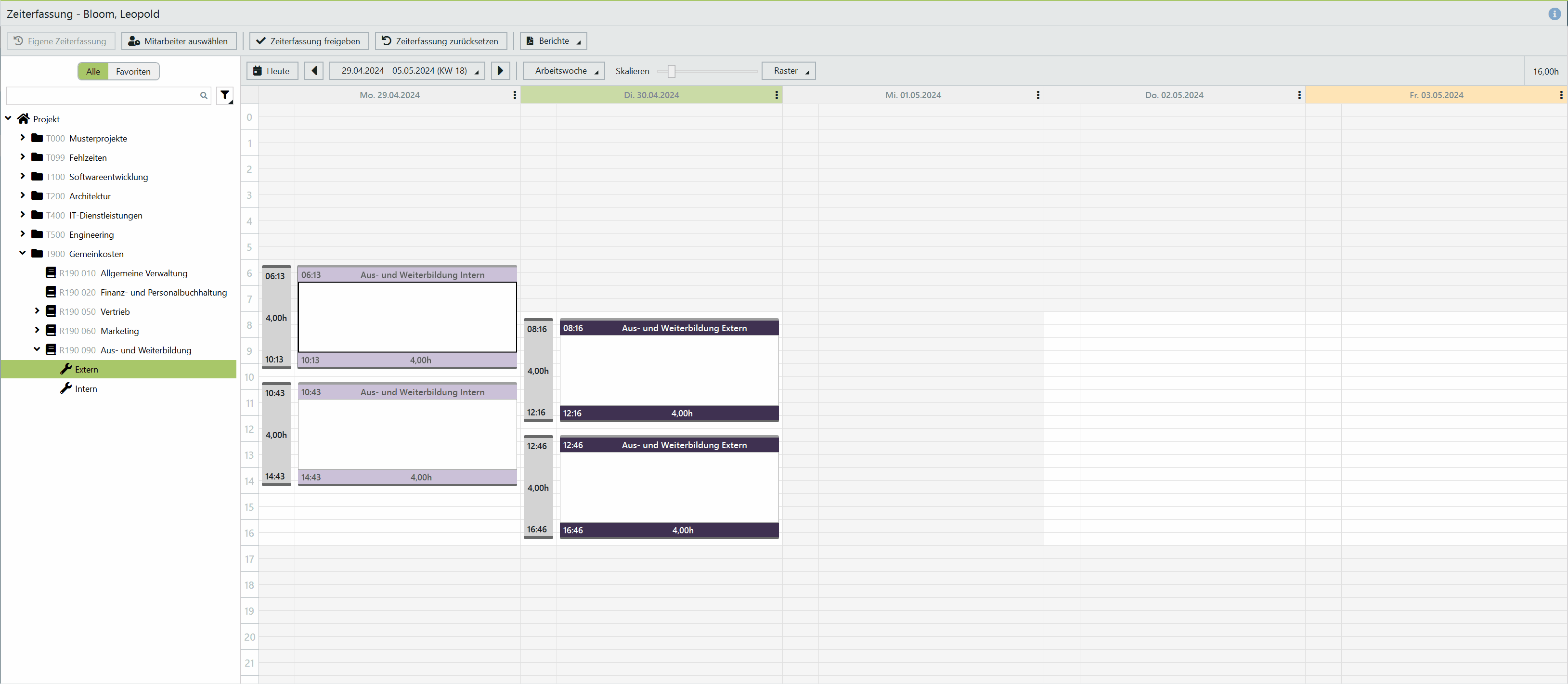Open the Arbeitswoche view dropdown
Image resolution: width=1568 pixels, height=684 pixels.
click(564, 71)
